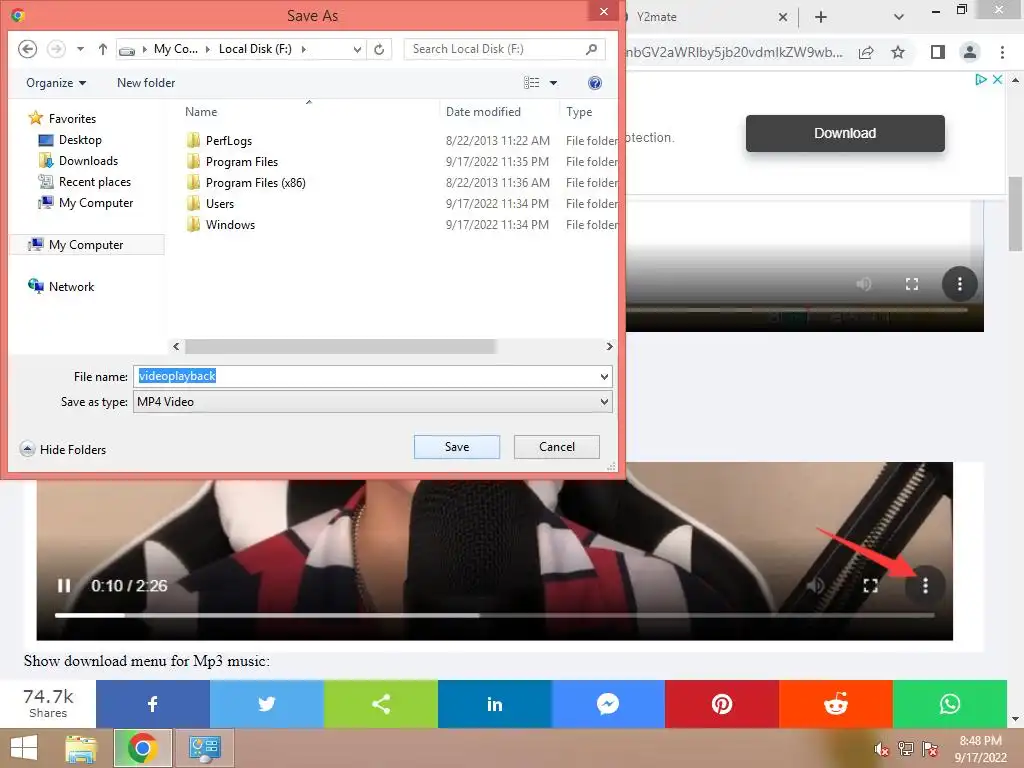Open recent locations dropdown beside navigation arrows
Screen dimensions: 1024x768
click(x=80, y=49)
